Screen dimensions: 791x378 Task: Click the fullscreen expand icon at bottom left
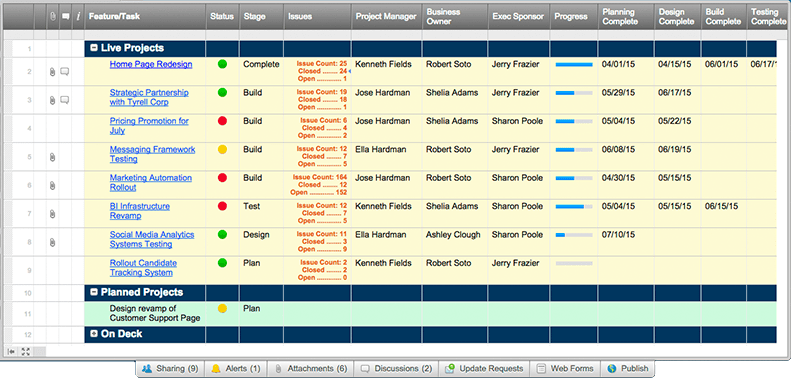27,352
